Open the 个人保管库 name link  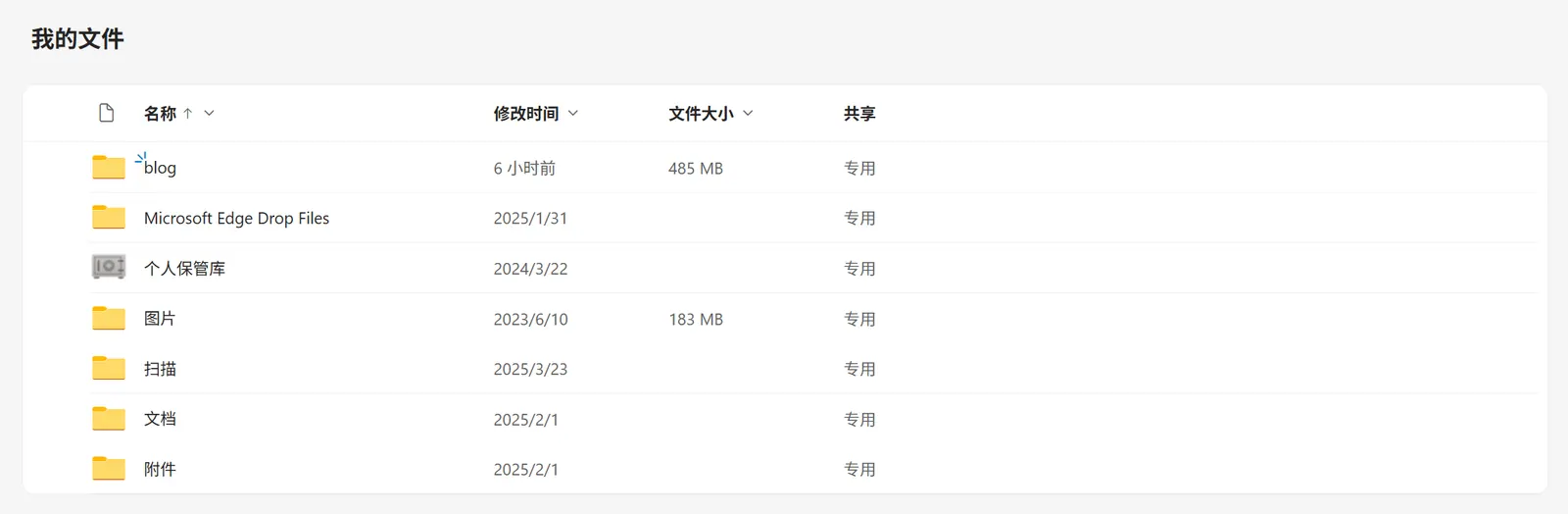184,269
